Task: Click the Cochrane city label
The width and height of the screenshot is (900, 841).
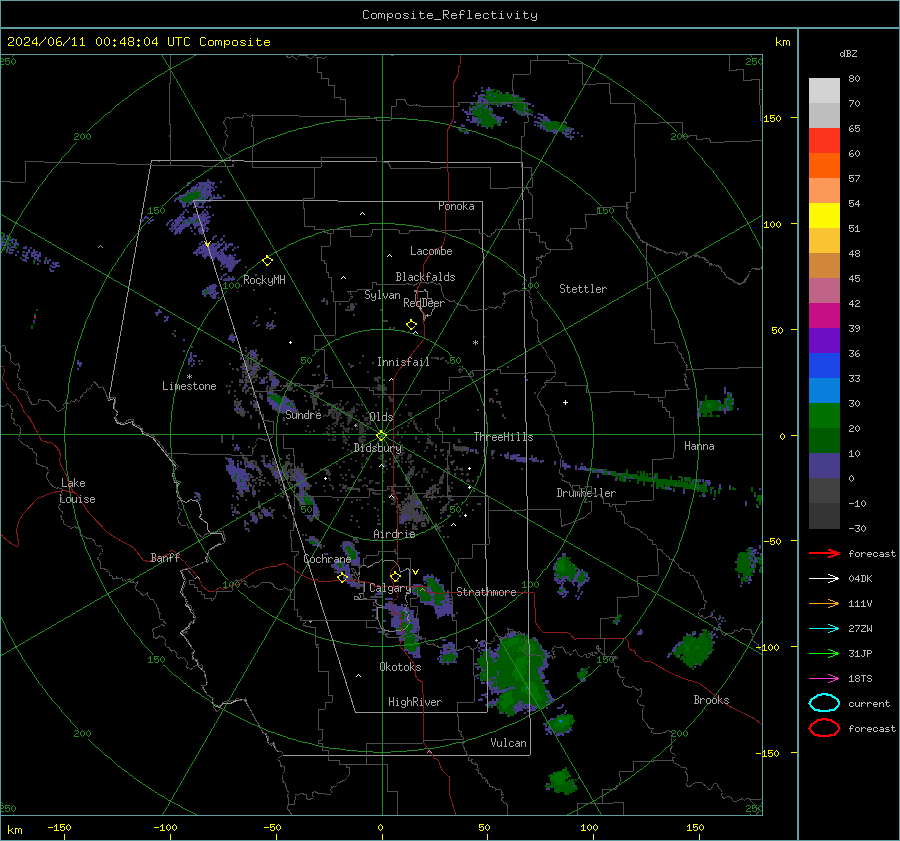Action: pos(327,559)
